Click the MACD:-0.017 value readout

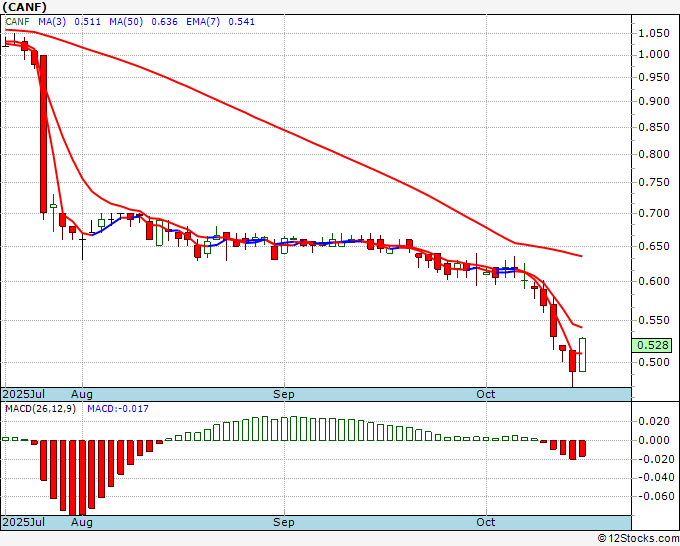click(118, 409)
